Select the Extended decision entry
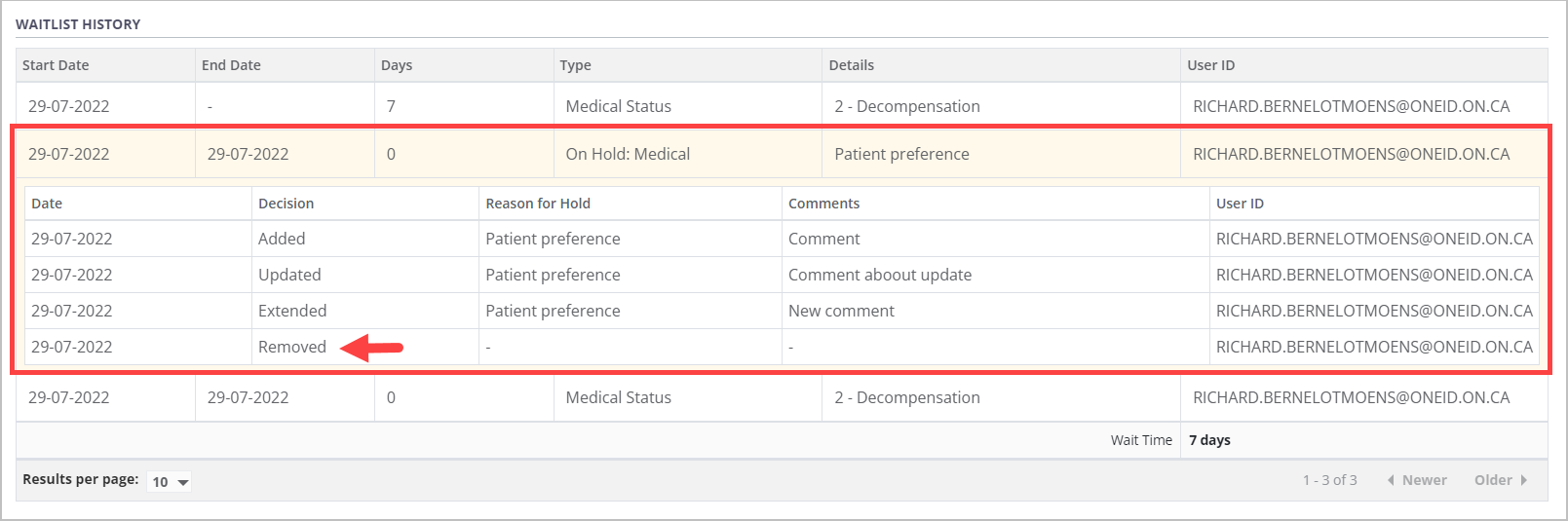1568x521 pixels. pyautogui.click(x=291, y=311)
